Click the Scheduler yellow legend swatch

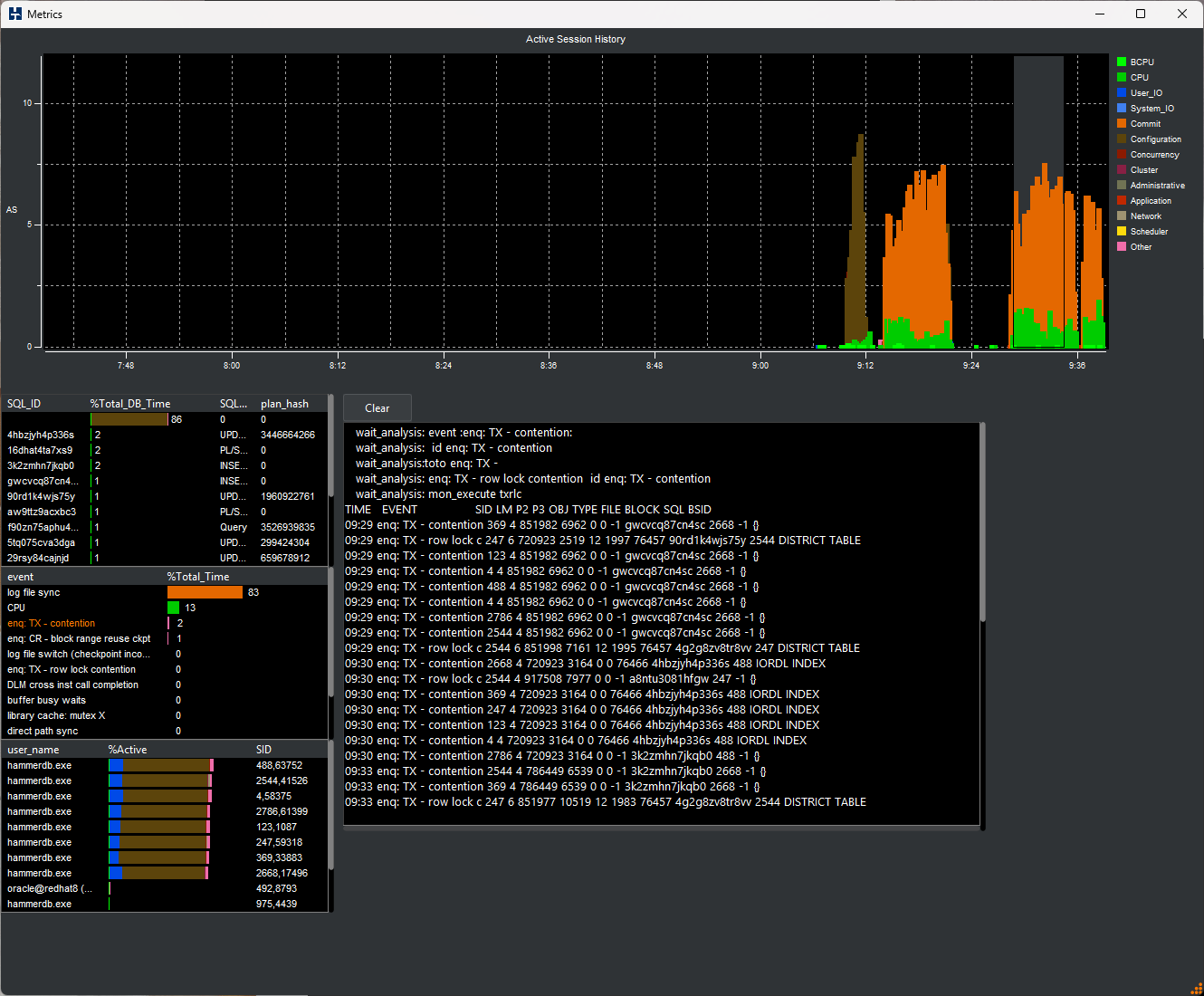[1122, 232]
